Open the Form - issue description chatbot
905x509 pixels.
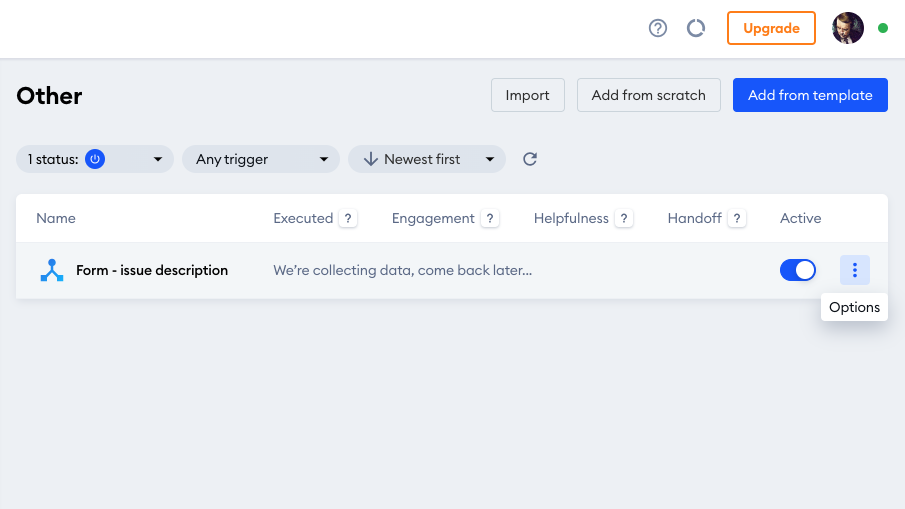point(152,270)
